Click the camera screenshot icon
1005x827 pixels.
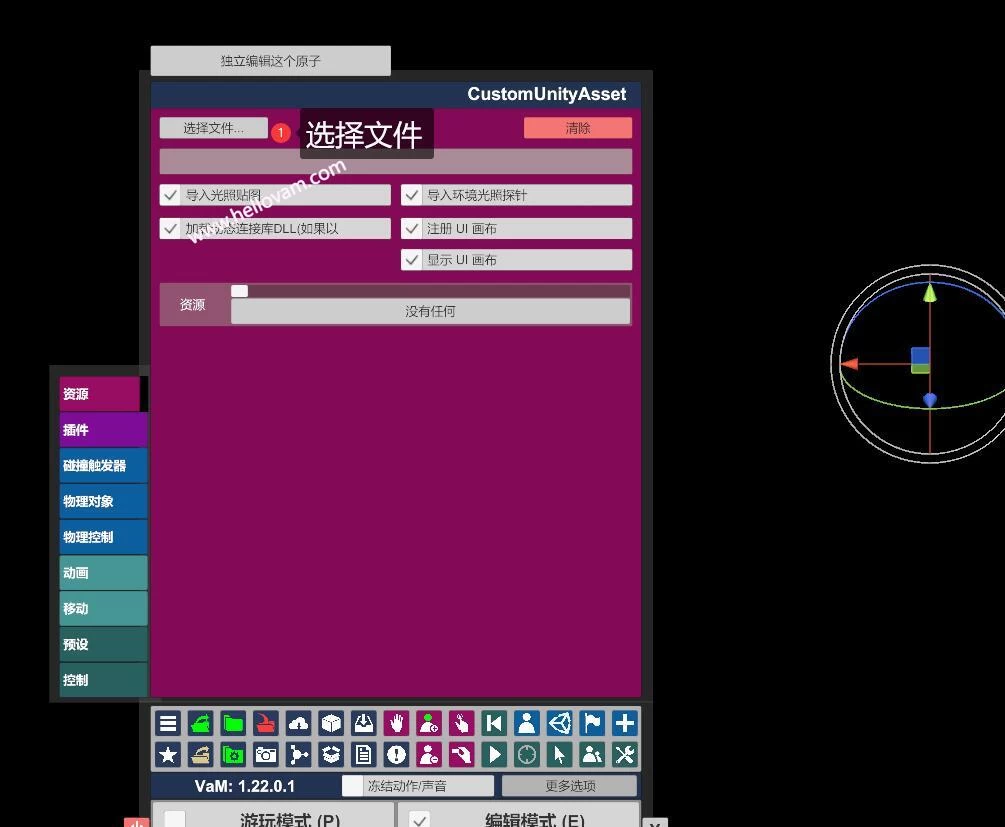tap(266, 754)
